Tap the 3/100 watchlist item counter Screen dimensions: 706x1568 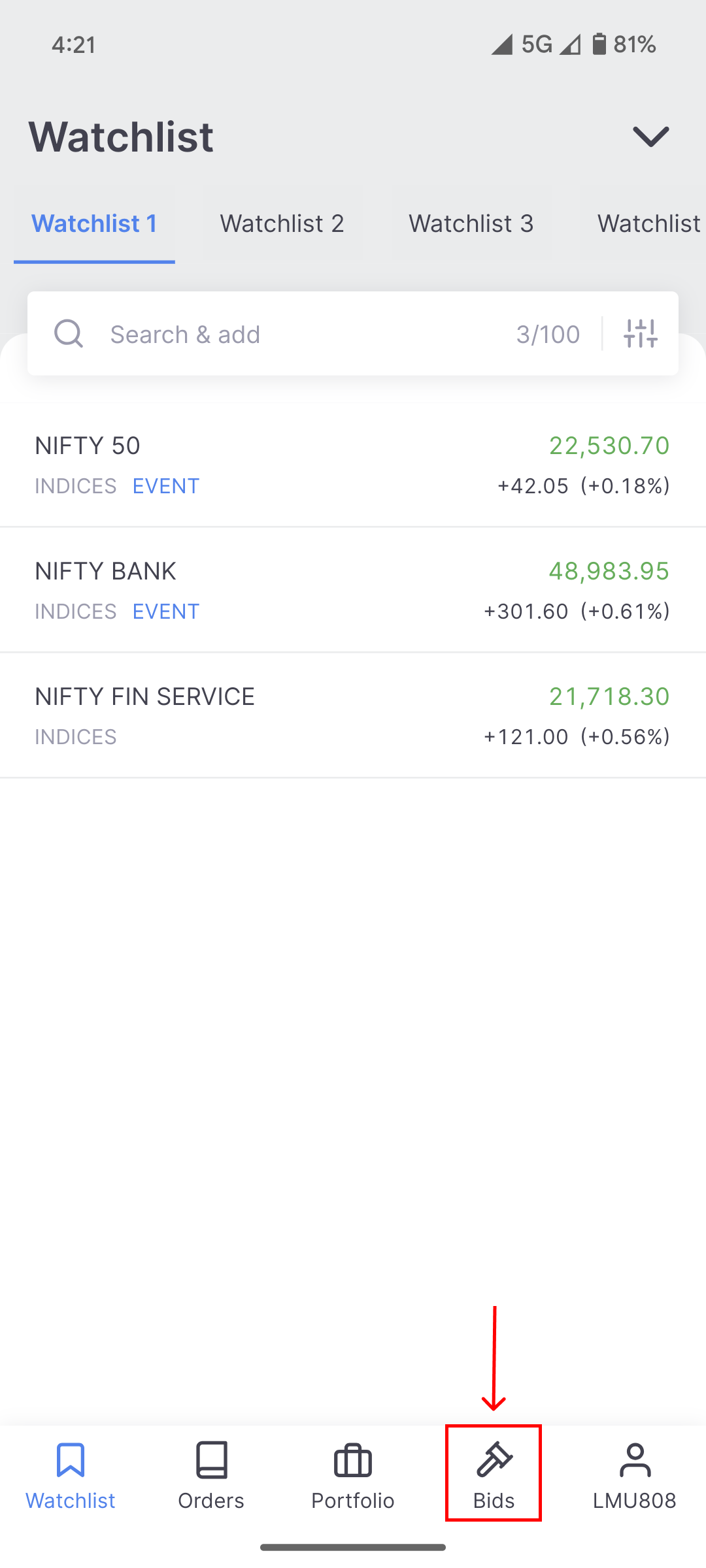pyautogui.click(x=548, y=335)
